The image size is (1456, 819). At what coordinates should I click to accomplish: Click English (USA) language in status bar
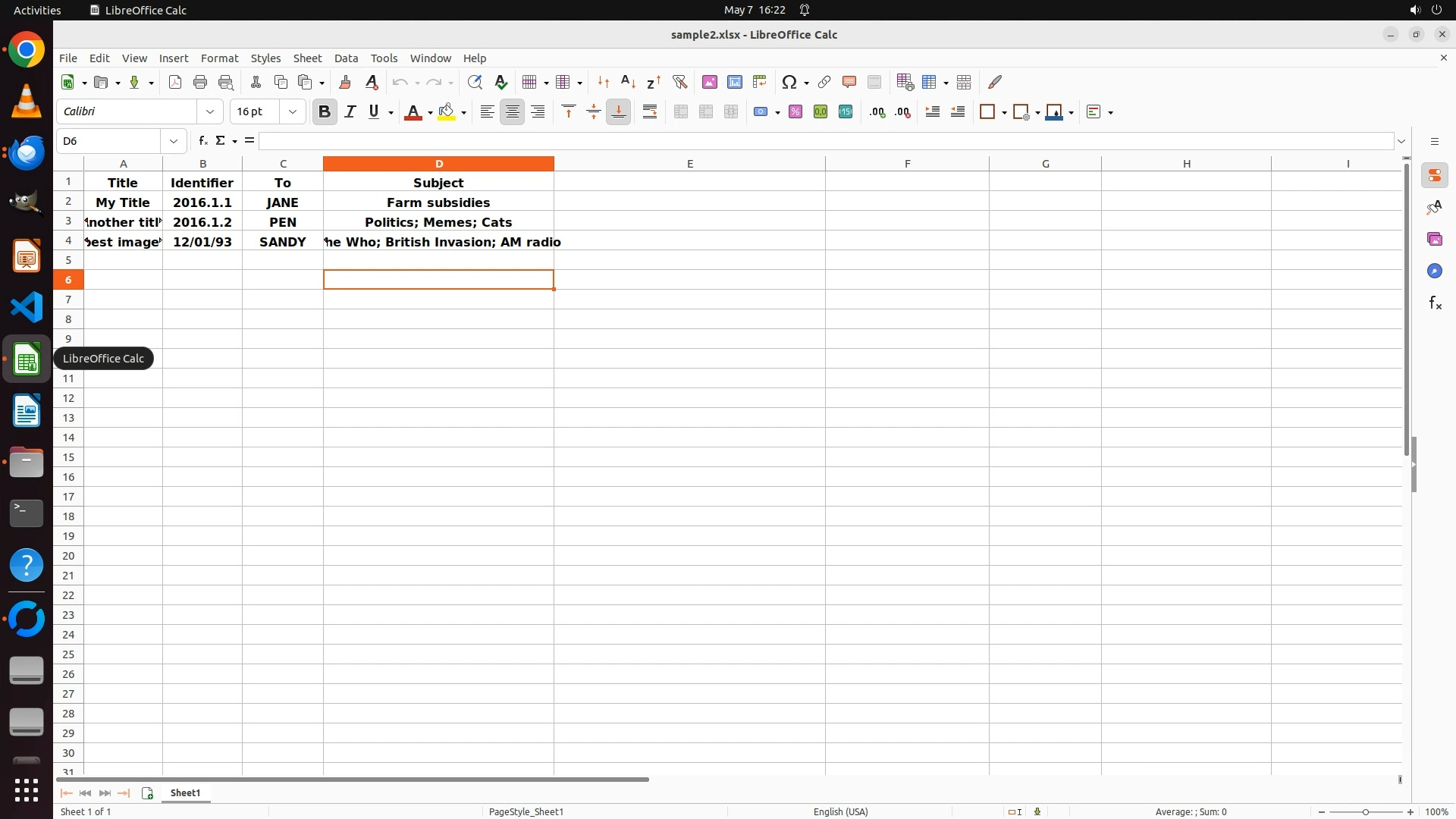840,811
